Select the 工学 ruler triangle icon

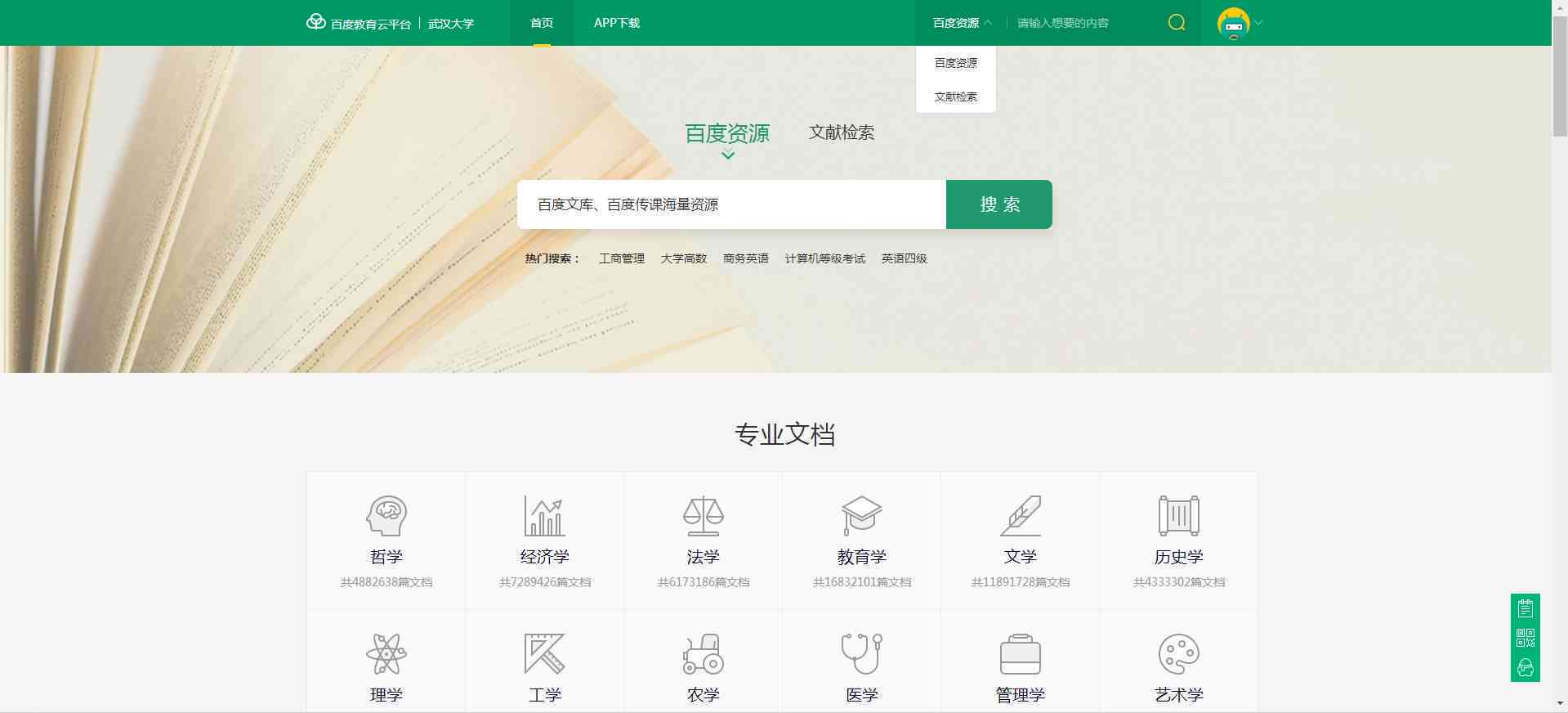click(544, 653)
